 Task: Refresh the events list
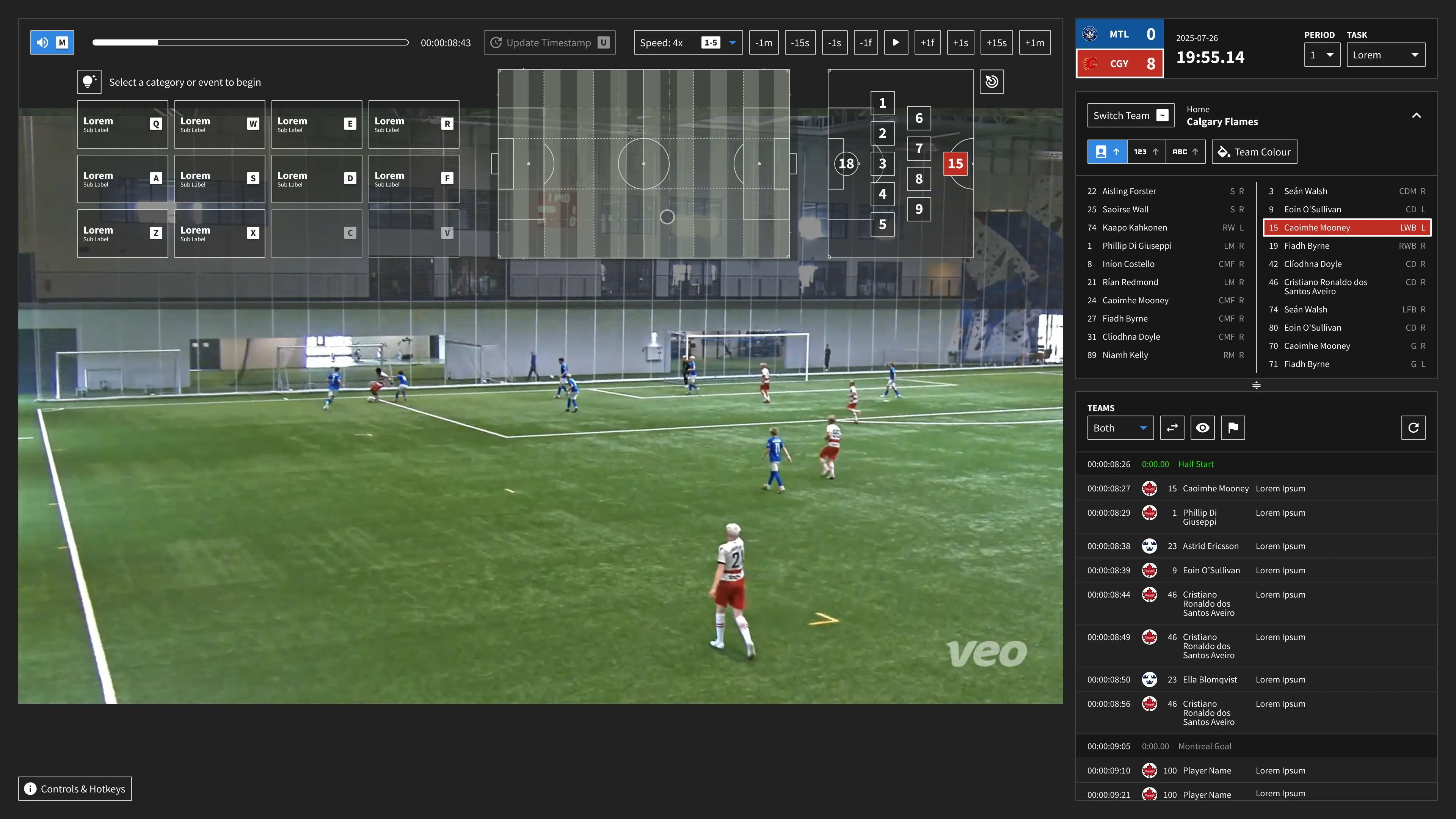(1413, 428)
